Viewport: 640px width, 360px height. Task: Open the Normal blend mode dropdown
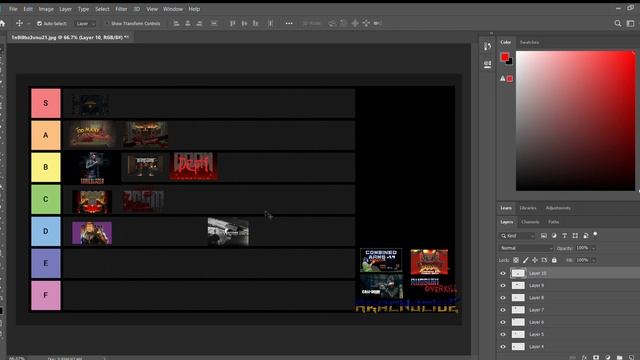tap(526, 248)
